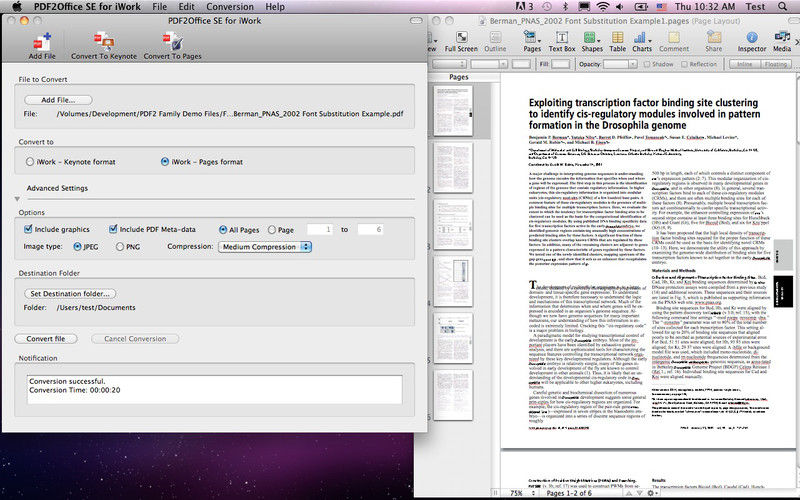Select the Page range radio button
Image resolution: width=800 pixels, height=500 pixels.
point(272,230)
